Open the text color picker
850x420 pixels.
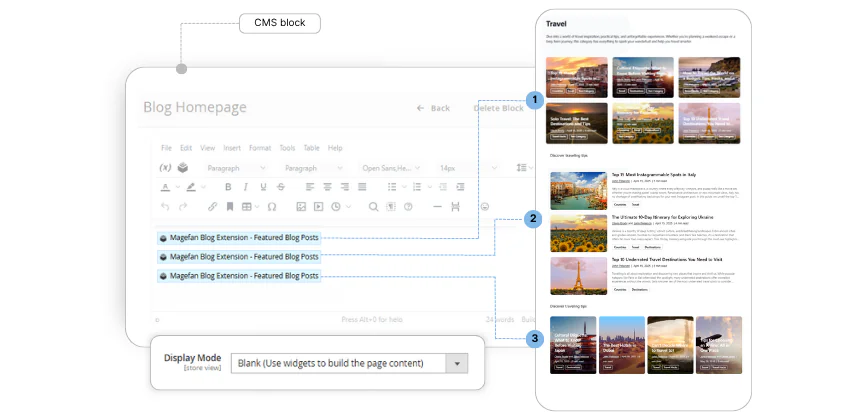(x=166, y=187)
